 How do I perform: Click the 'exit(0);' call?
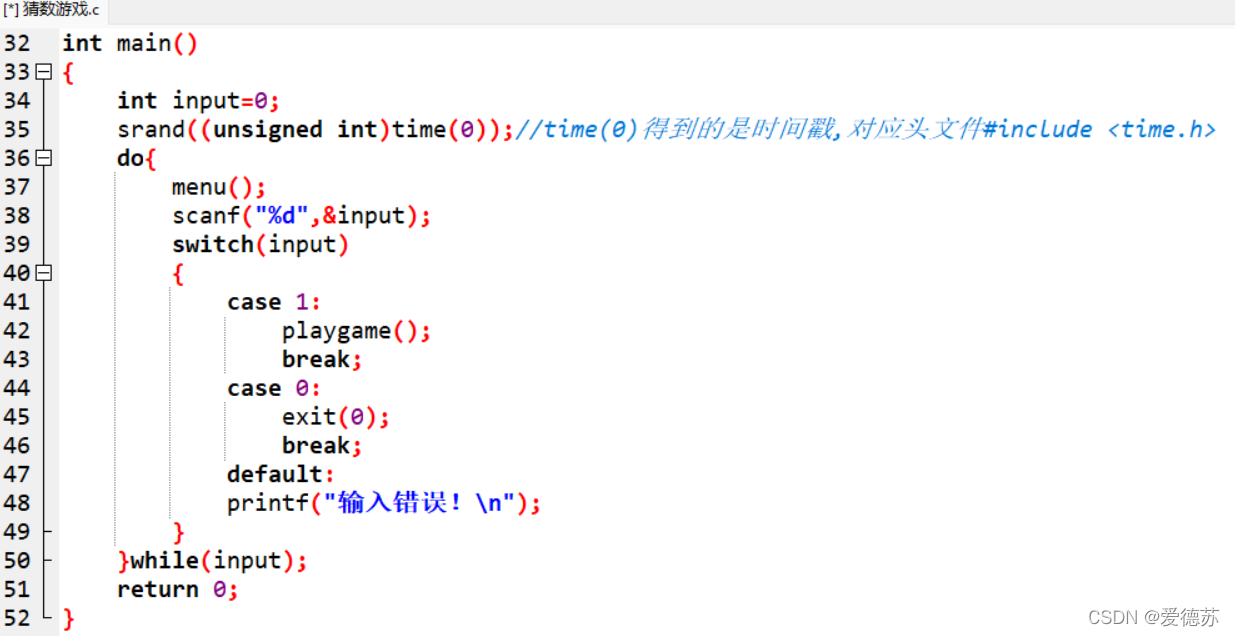point(335,417)
